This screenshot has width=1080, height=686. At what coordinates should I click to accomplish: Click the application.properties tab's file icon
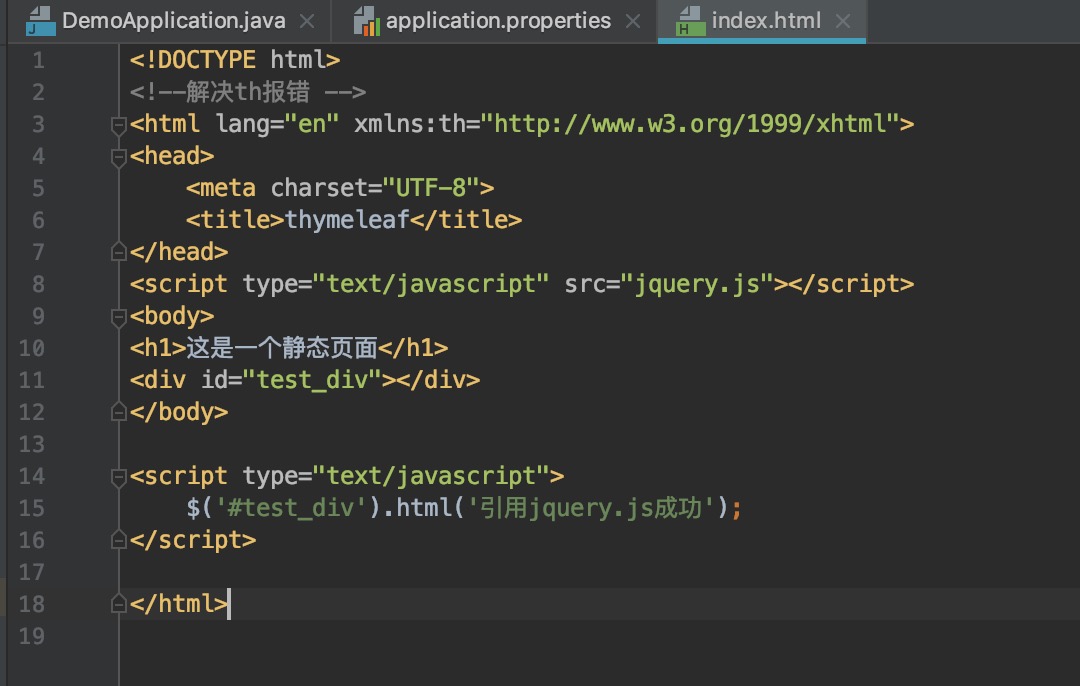367,21
